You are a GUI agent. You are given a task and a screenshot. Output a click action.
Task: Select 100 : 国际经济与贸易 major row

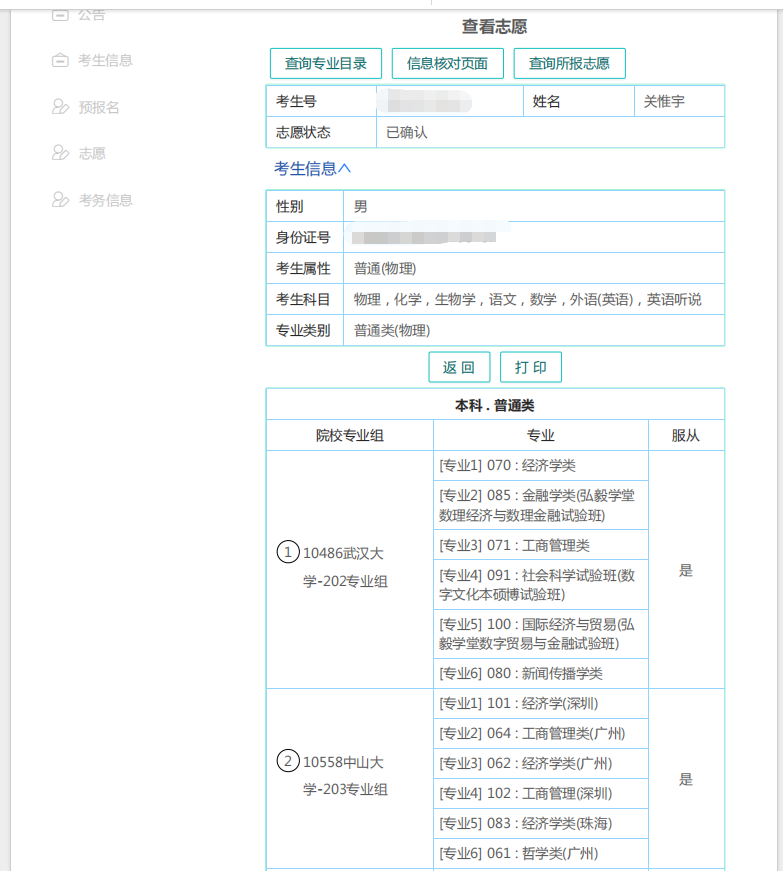tap(541, 634)
